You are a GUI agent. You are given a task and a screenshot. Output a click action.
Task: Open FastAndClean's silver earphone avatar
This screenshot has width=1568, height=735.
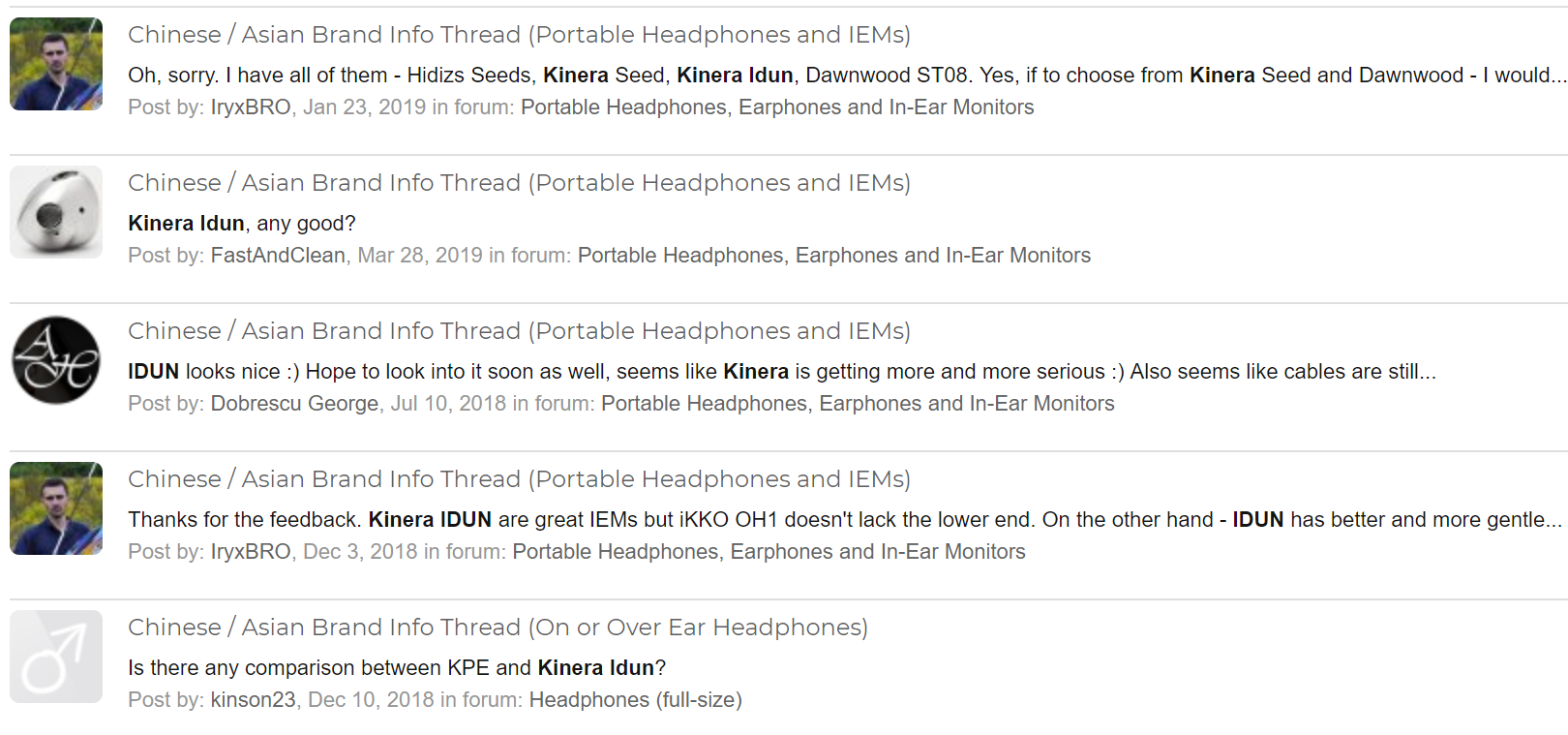56,212
